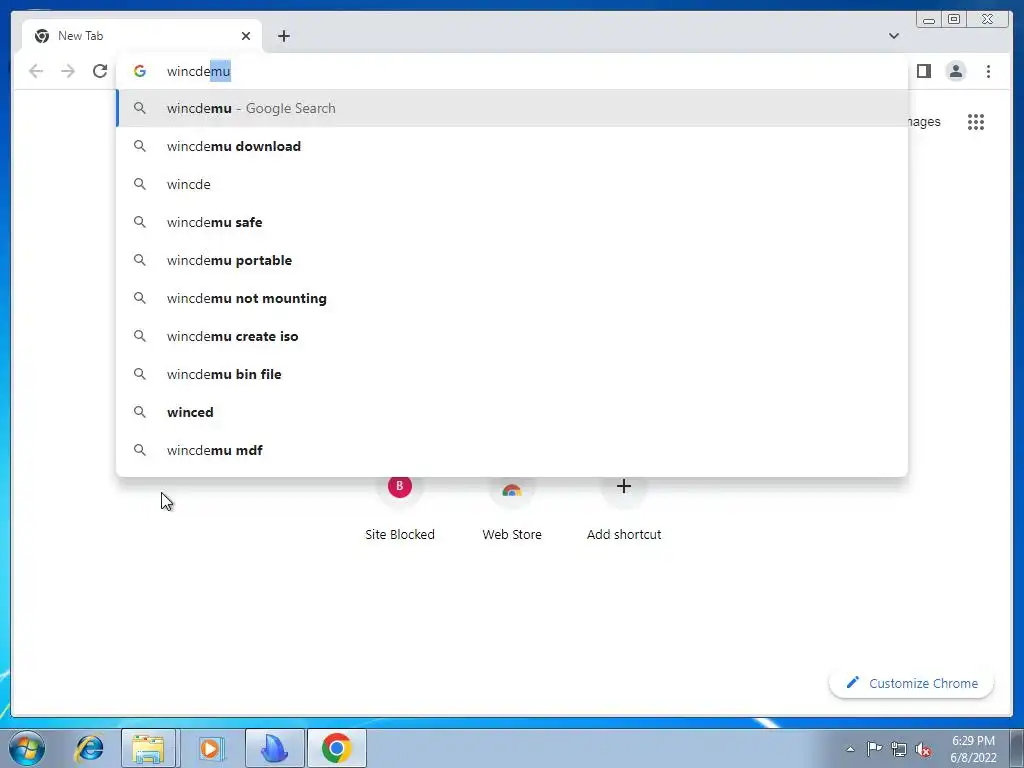
Task: Click search icon beside 'wincdemu download'
Action: [x=140, y=146]
